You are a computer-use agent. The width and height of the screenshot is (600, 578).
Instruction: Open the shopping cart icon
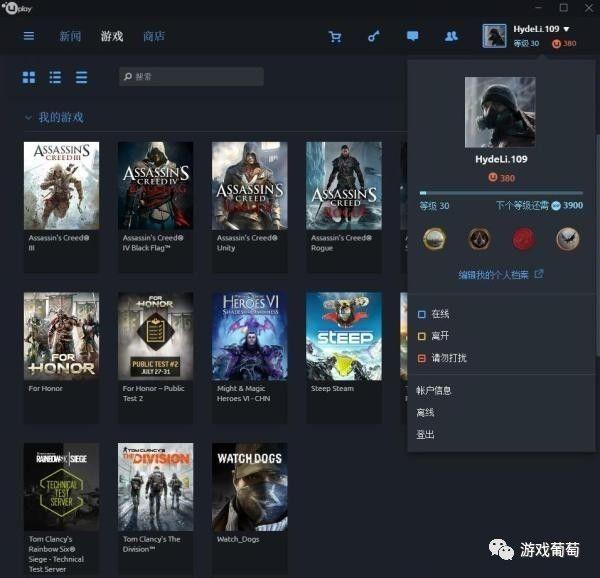click(x=335, y=37)
